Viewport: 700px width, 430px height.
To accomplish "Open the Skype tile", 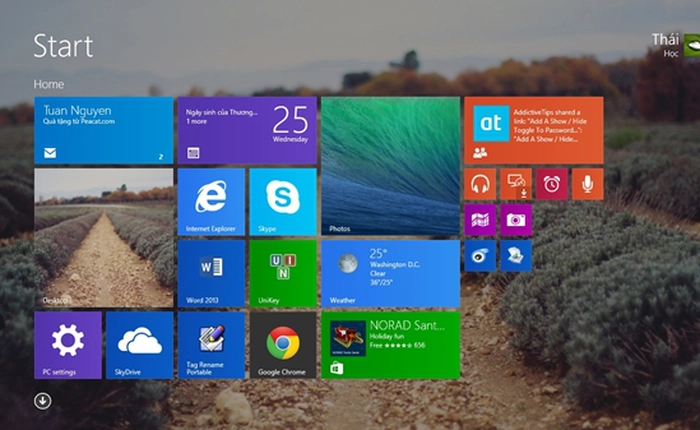I will point(283,202).
